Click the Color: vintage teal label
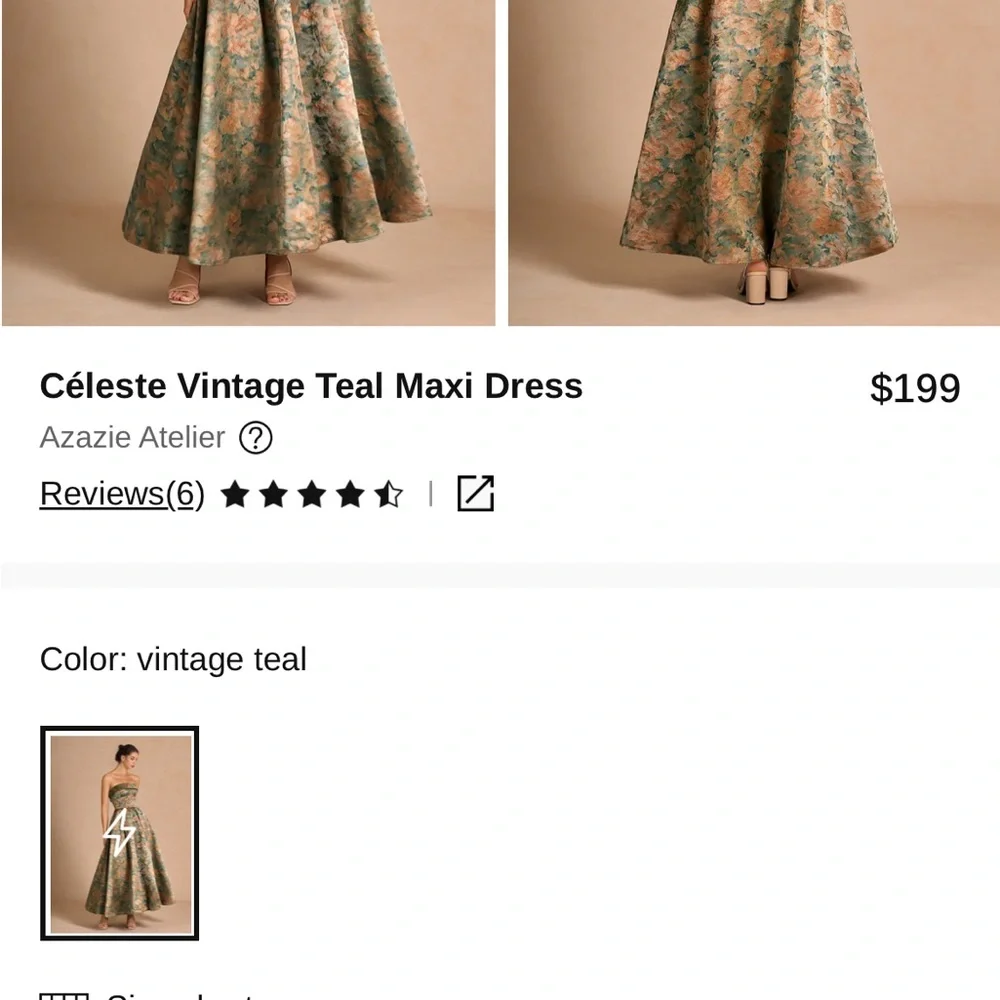The image size is (1000, 1000). [x=172, y=658]
